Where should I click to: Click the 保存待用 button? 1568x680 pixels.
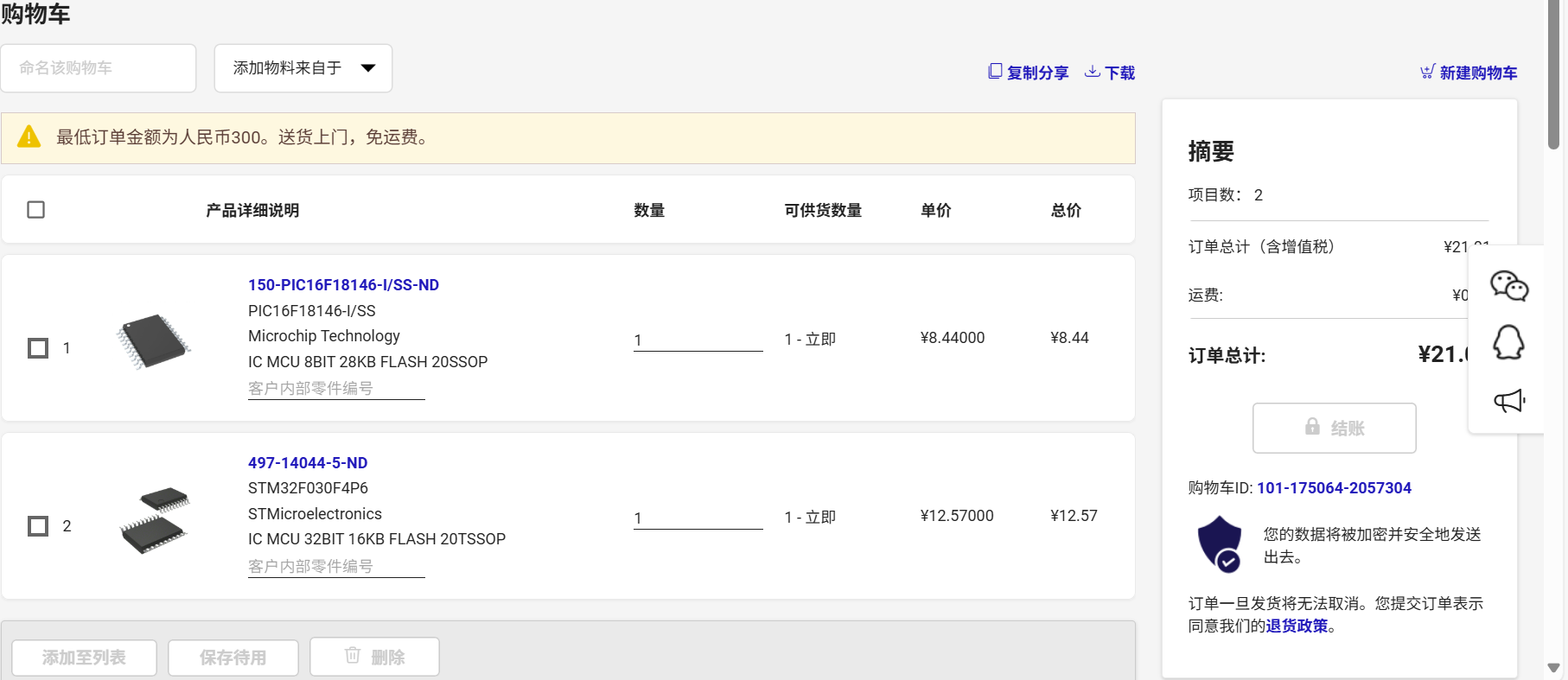[233, 658]
